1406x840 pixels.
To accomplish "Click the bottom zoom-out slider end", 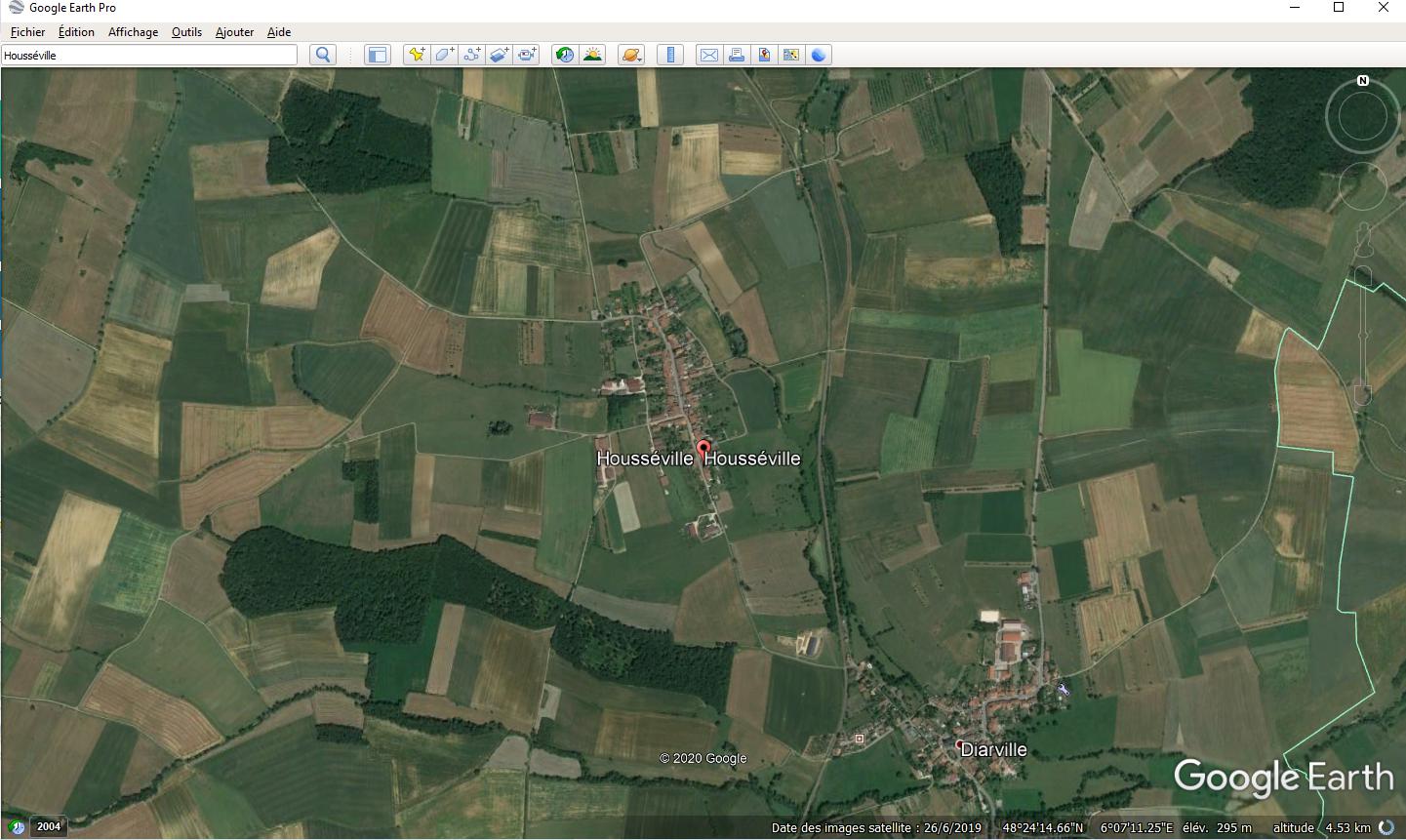I will coord(1363,394).
